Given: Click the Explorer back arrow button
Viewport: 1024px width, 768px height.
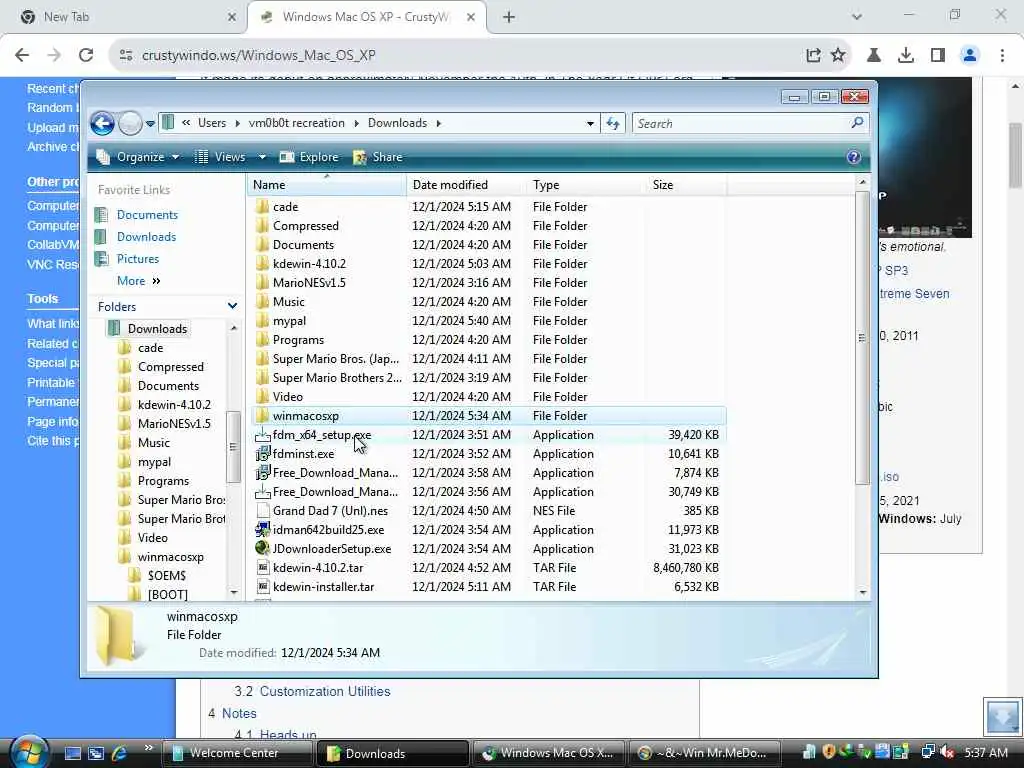Looking at the screenshot, I should 103,123.
